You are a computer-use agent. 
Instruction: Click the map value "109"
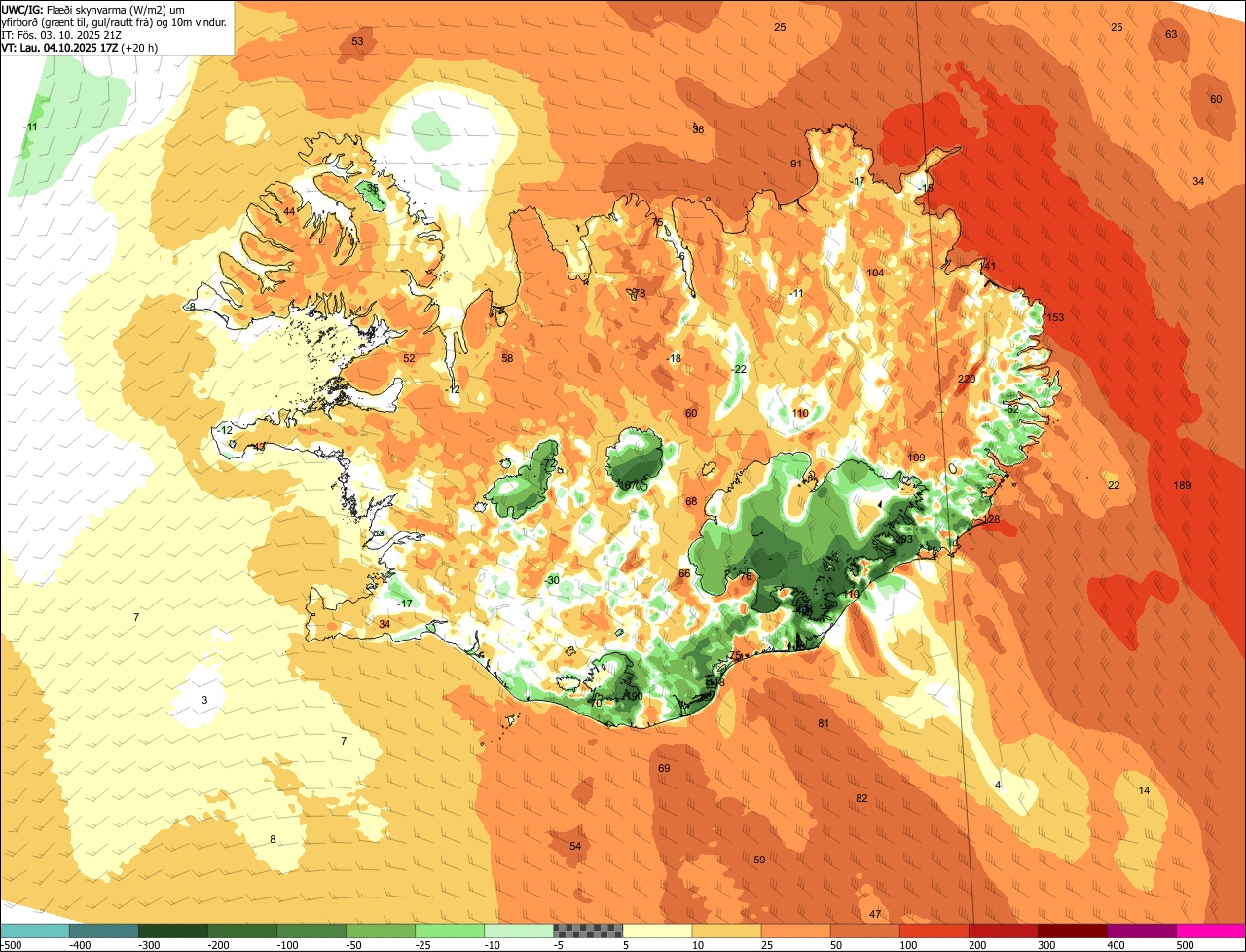point(916,458)
